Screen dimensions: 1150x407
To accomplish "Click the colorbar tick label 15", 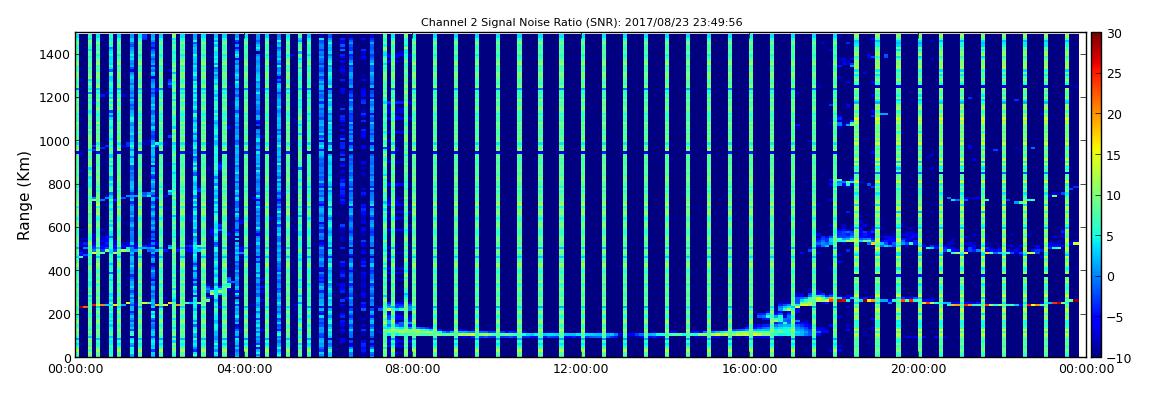I will [1114, 155].
